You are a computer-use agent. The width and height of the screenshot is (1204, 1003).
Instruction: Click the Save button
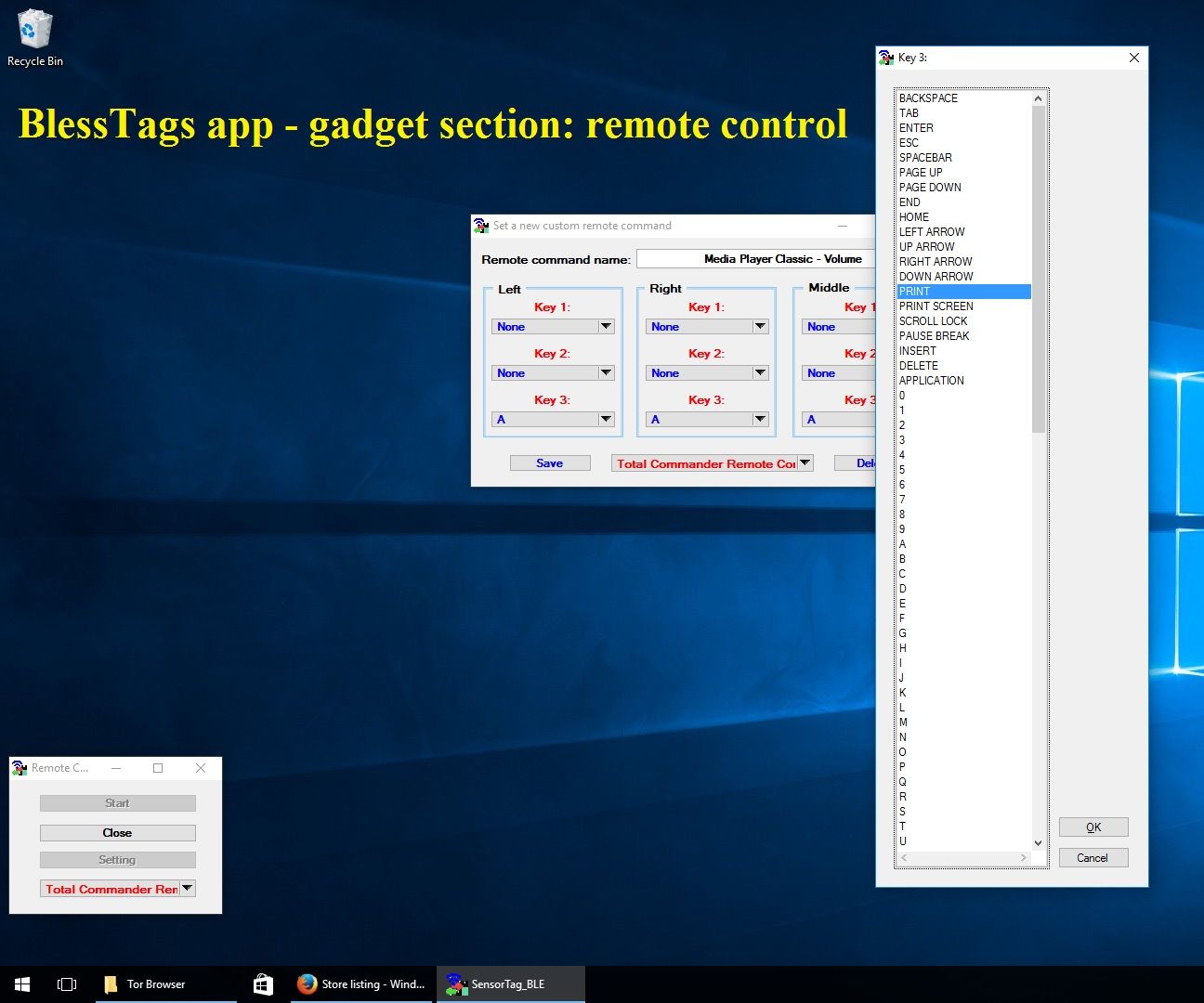549,462
